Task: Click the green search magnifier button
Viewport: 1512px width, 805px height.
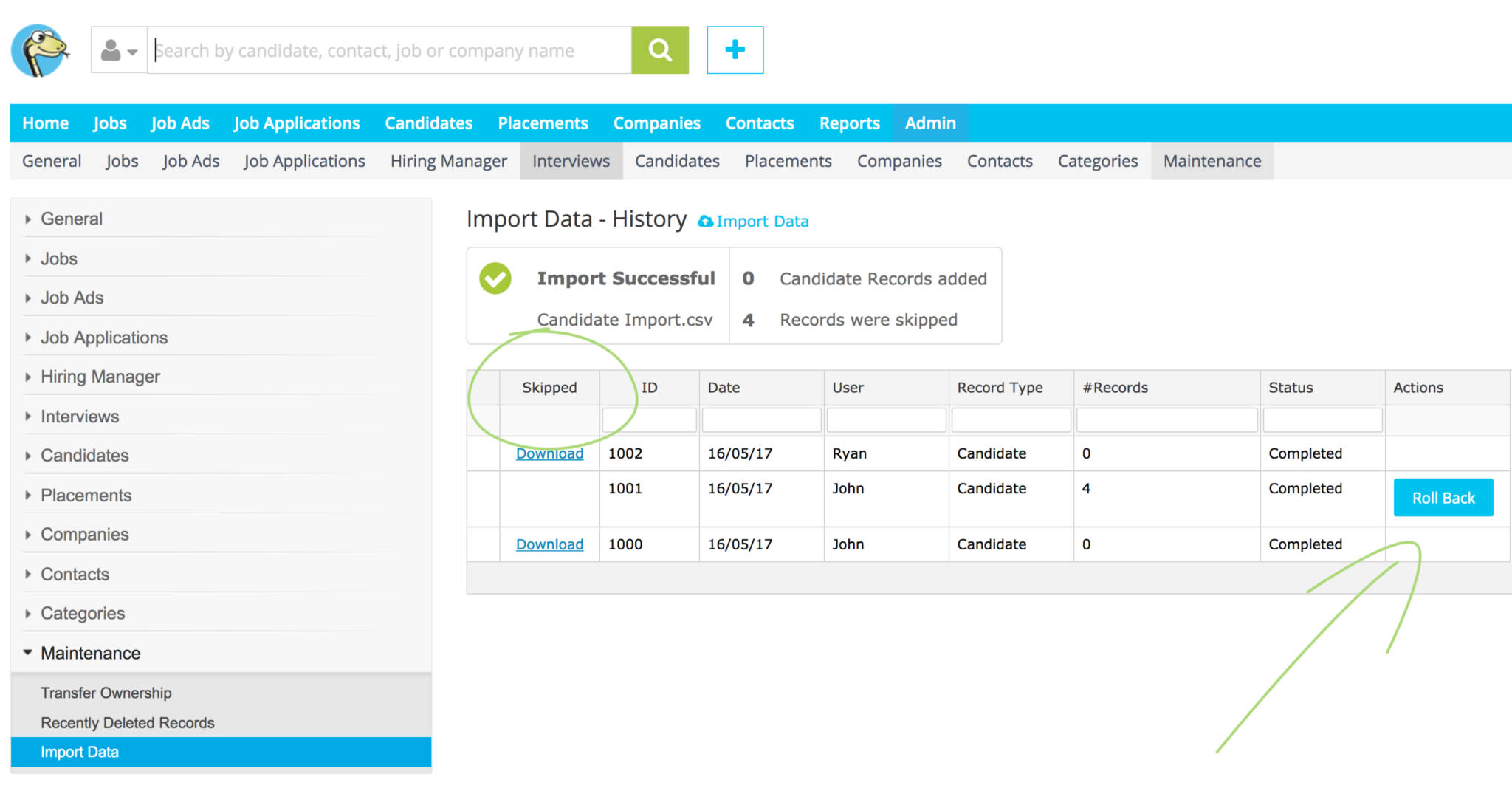Action: pos(659,50)
